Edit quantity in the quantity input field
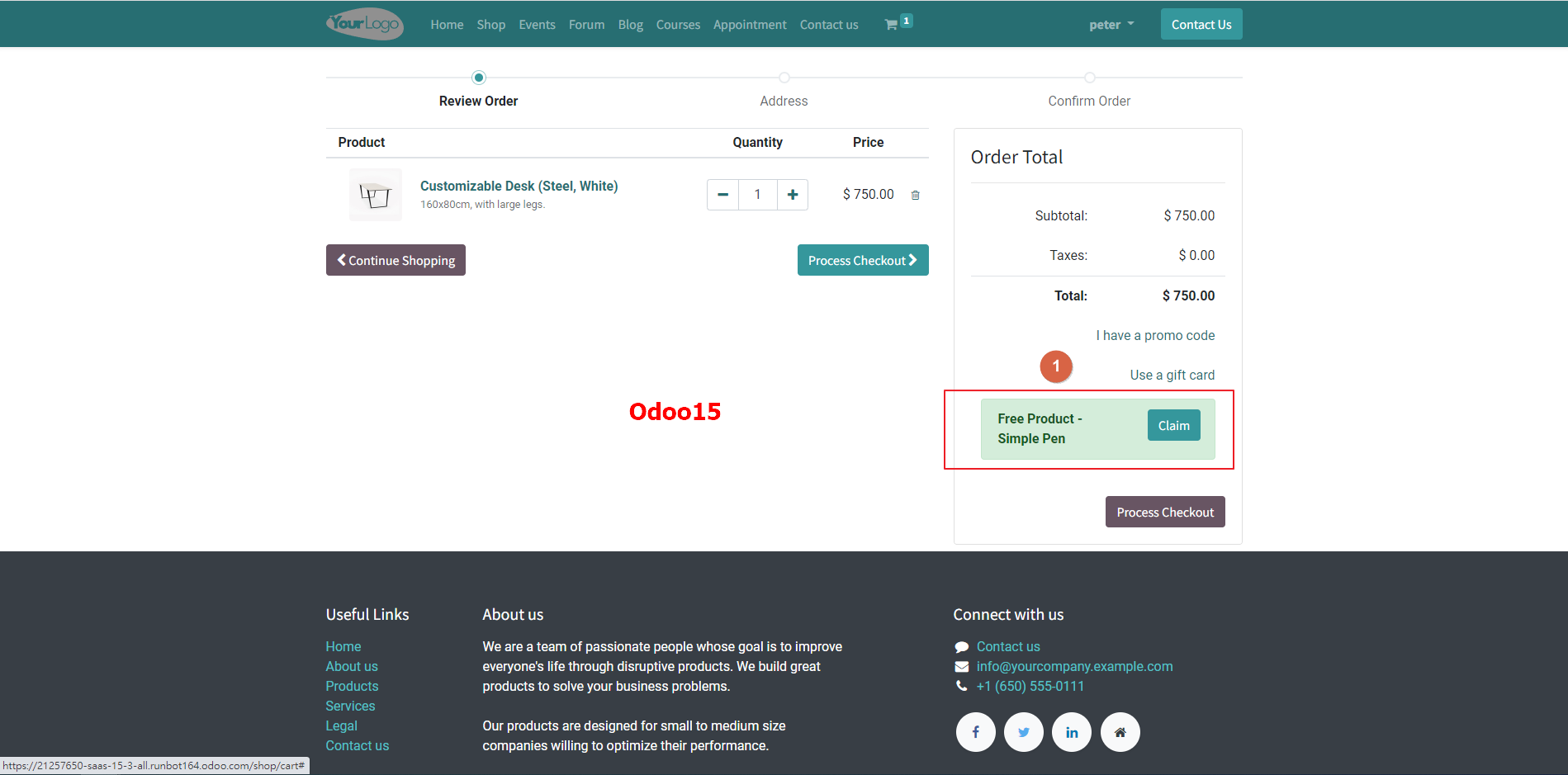 pos(757,194)
